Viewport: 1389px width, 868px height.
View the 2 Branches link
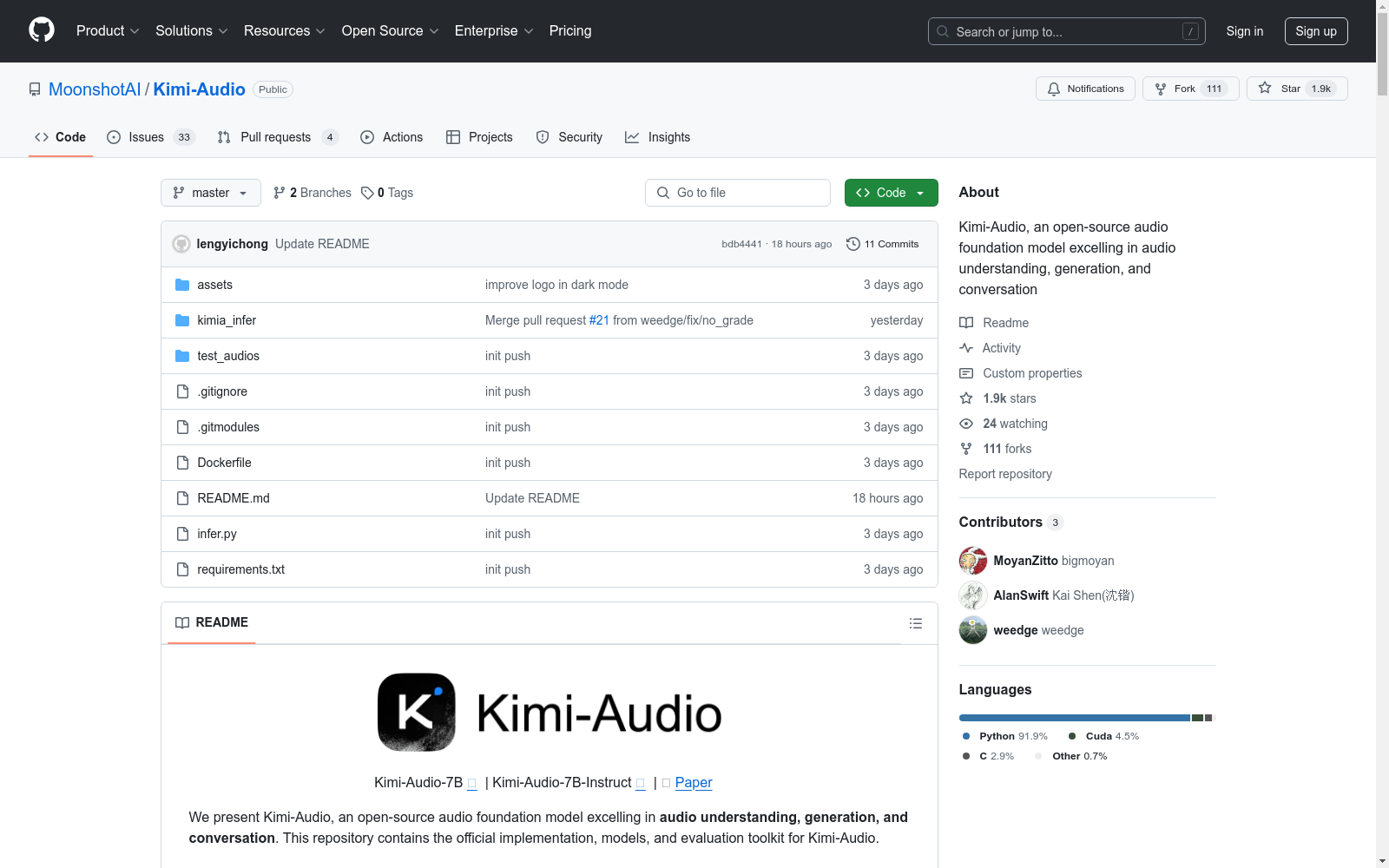click(x=312, y=193)
